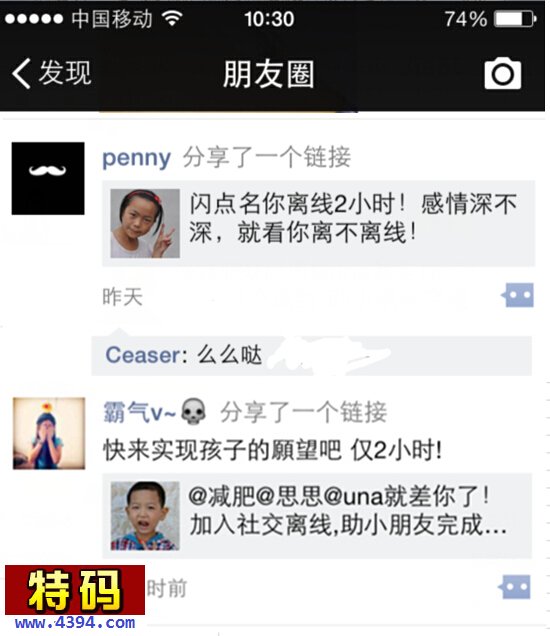Open comment bubble on penny's post
Viewport: 550px width, 636px height.
coord(518,295)
